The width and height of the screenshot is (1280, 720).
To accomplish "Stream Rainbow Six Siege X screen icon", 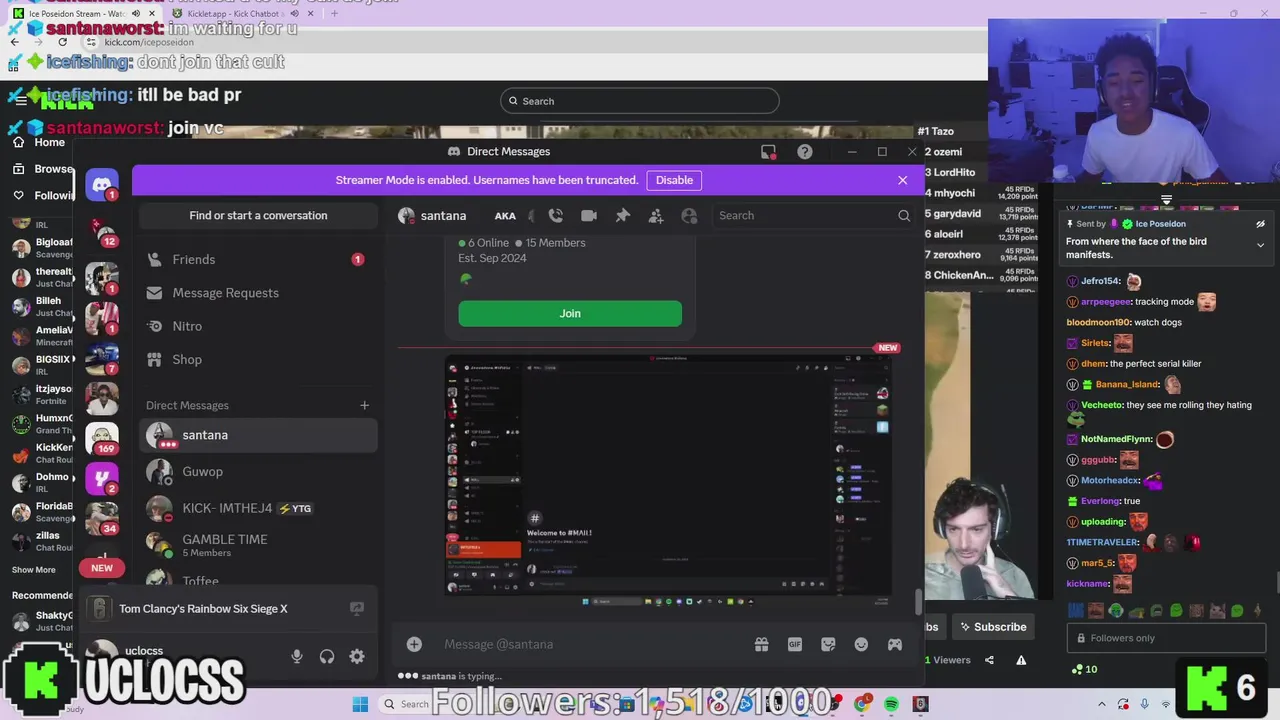I will tap(357, 608).
